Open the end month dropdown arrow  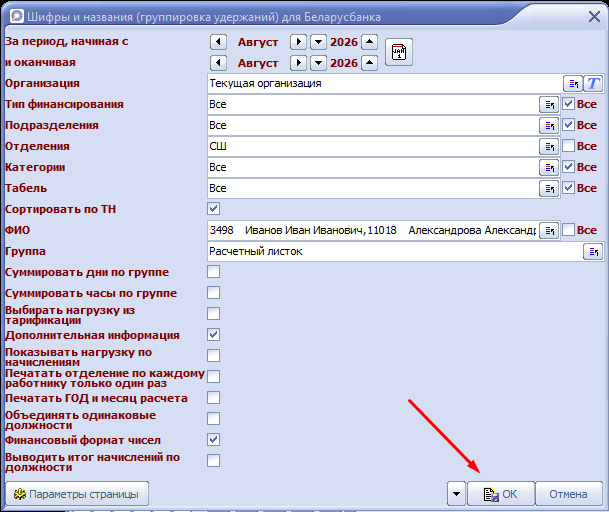(x=318, y=63)
